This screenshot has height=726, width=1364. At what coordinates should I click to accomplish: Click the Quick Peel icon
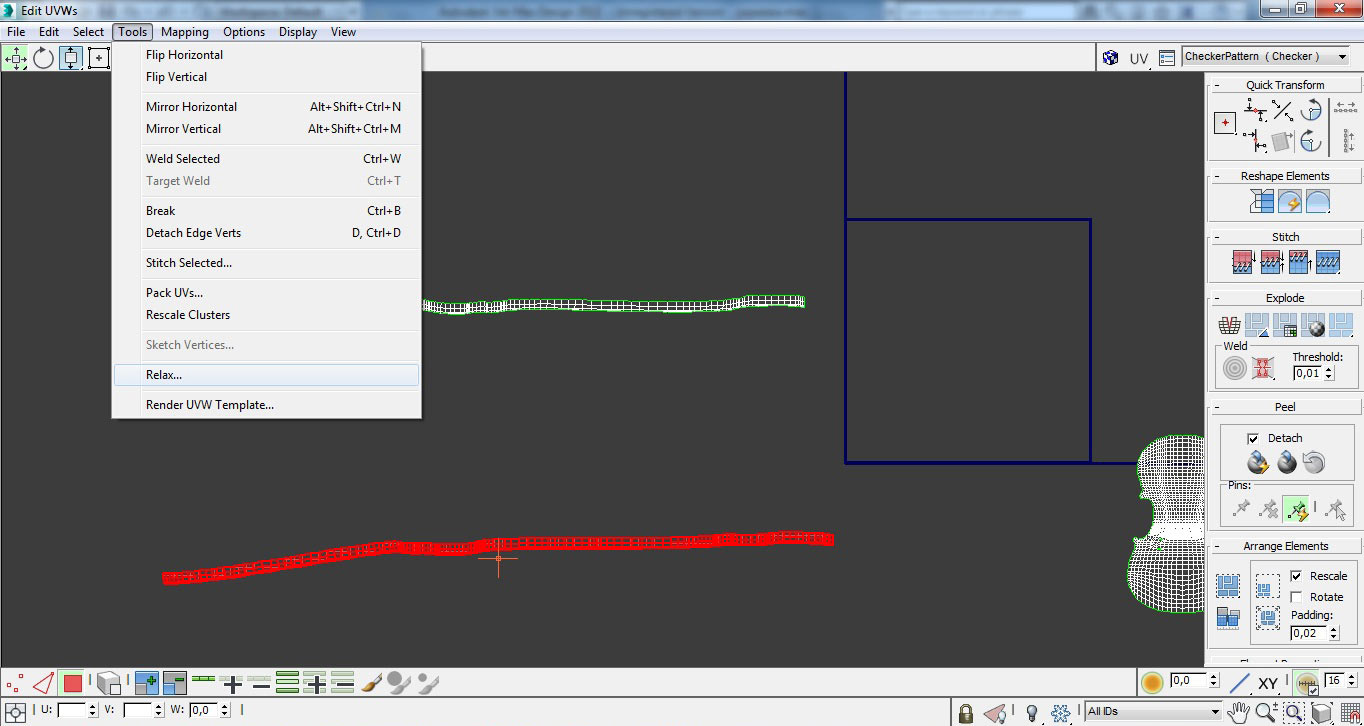coord(1258,463)
